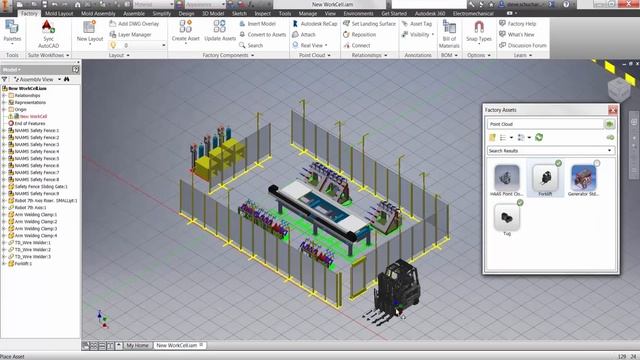
Task: Open the Assembly View dropdown
Action: (59, 79)
